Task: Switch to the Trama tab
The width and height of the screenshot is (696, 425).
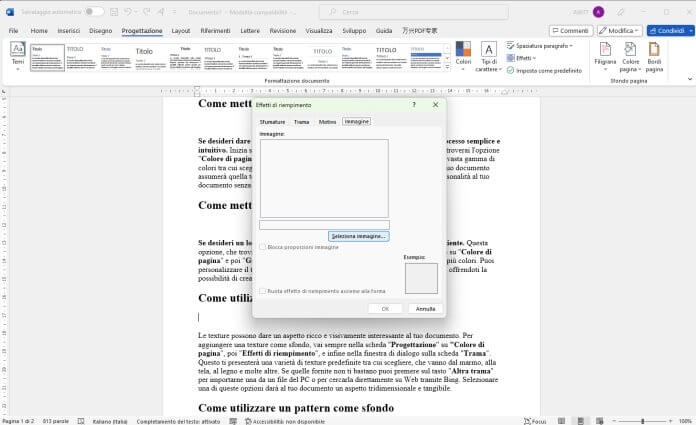Action: point(301,122)
